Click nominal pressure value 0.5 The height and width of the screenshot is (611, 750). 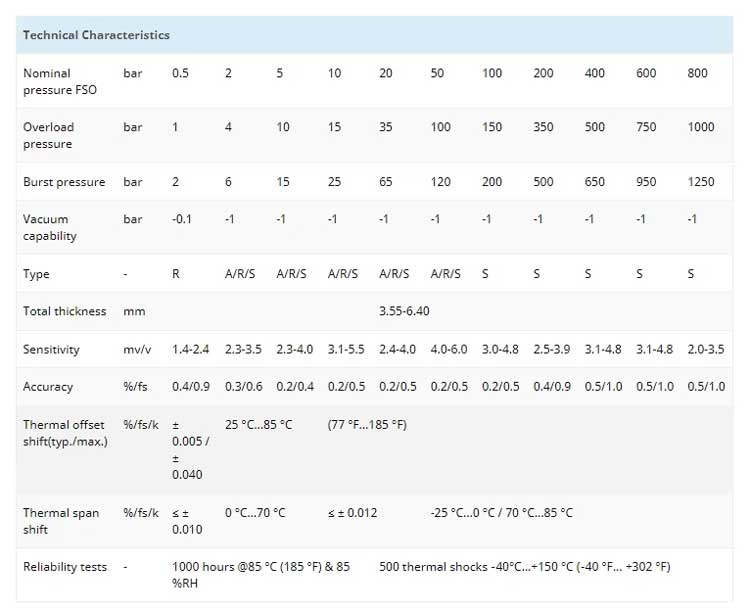click(180, 73)
